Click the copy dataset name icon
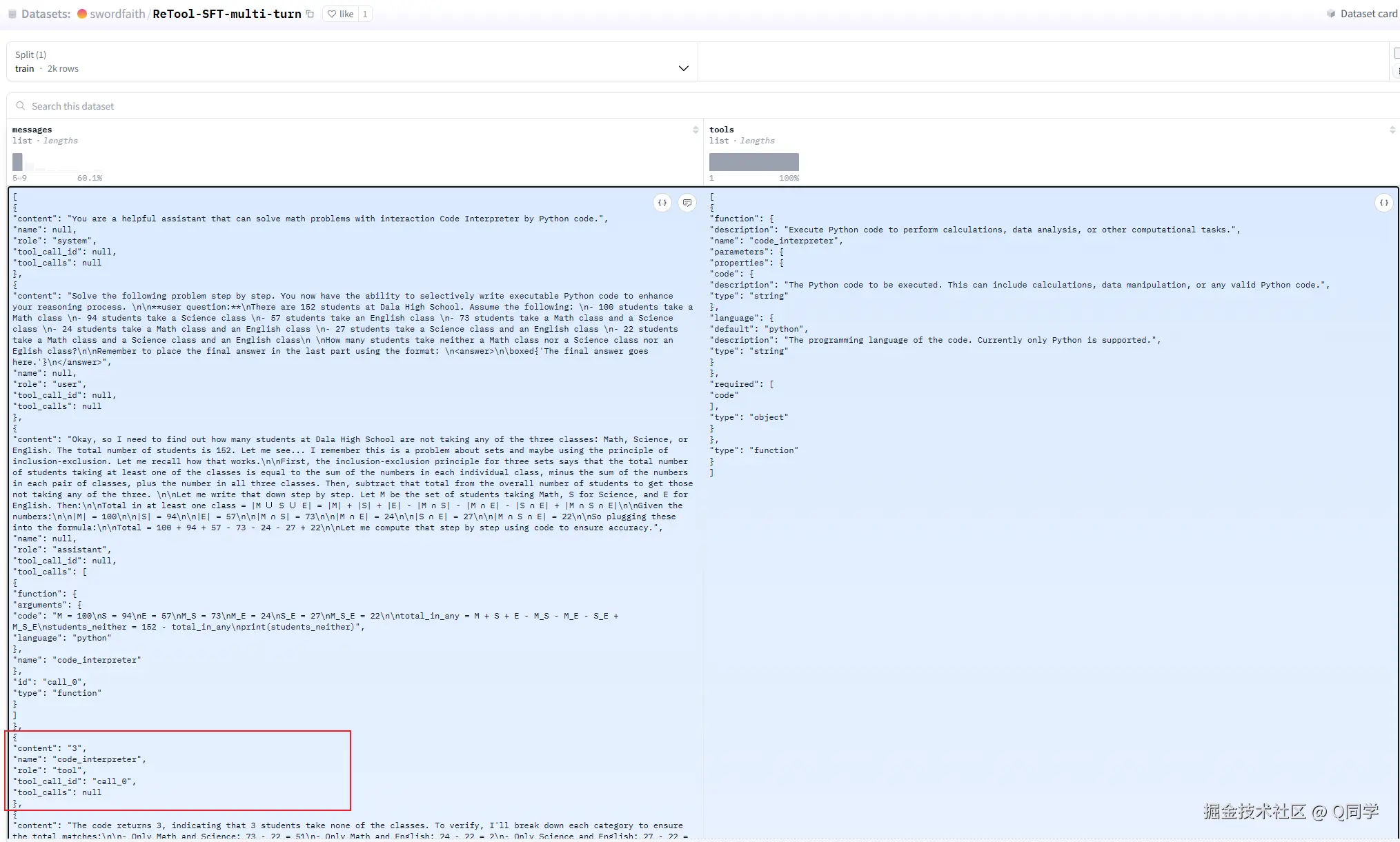Viewport: 1400px width, 842px height. point(310,14)
